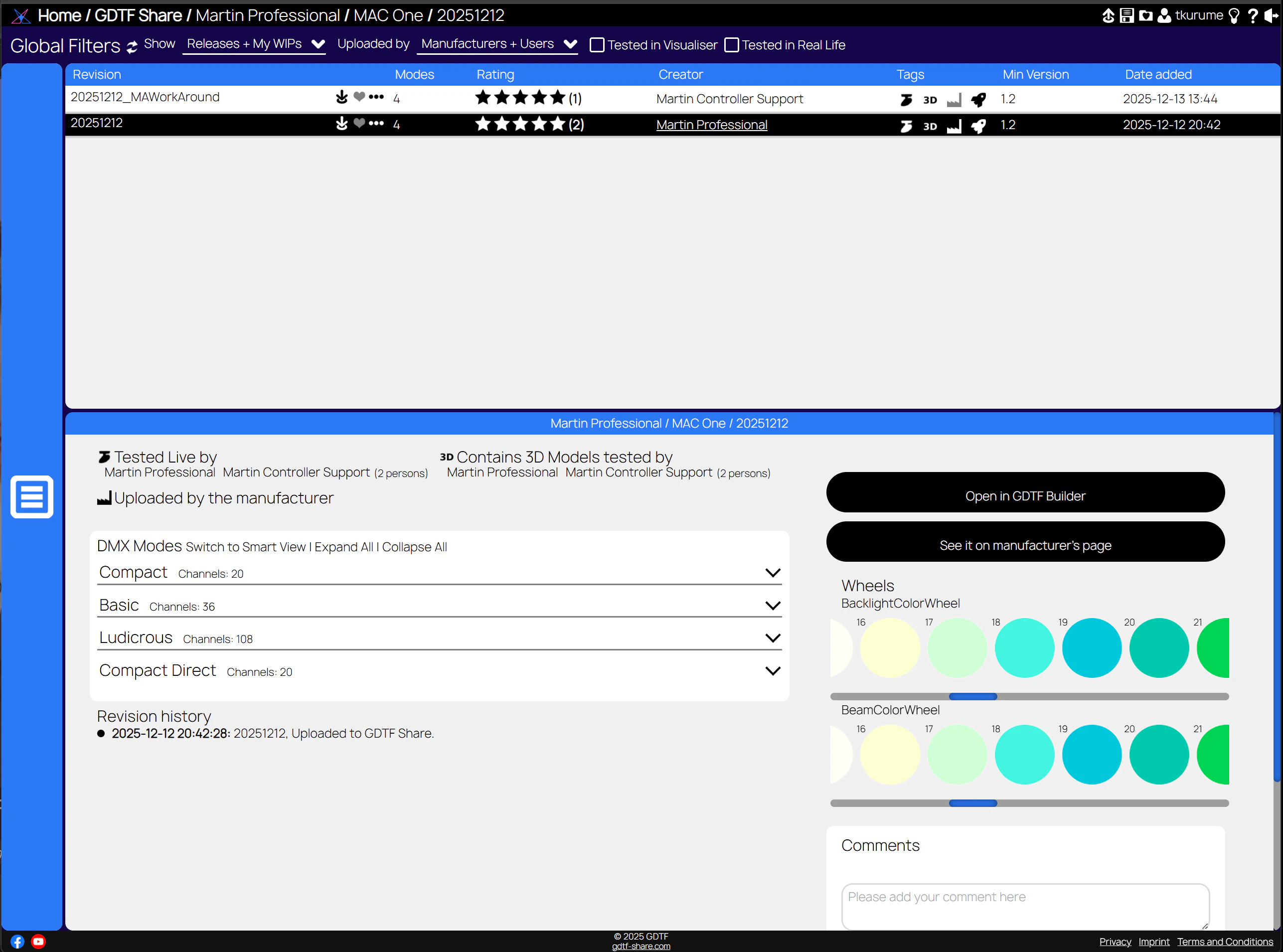Click the rocket tag icon in 20251212 row
The image size is (1283, 952).
pyautogui.click(x=978, y=126)
